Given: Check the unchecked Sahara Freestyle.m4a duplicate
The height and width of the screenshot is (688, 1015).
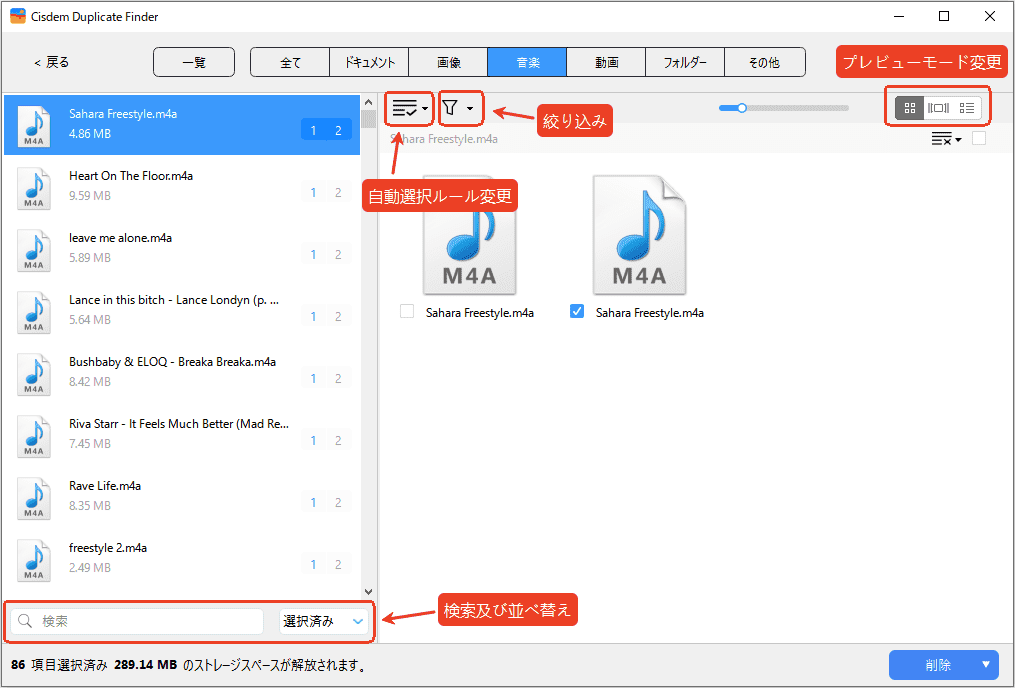Looking at the screenshot, I should (x=407, y=311).
